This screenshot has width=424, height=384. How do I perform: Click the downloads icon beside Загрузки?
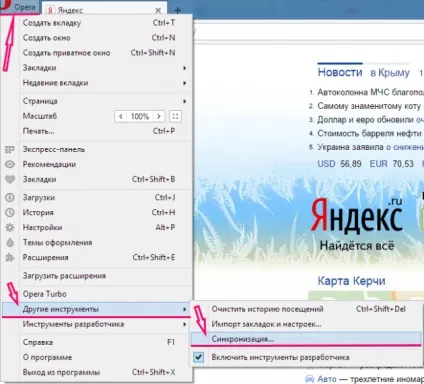tap(10, 198)
